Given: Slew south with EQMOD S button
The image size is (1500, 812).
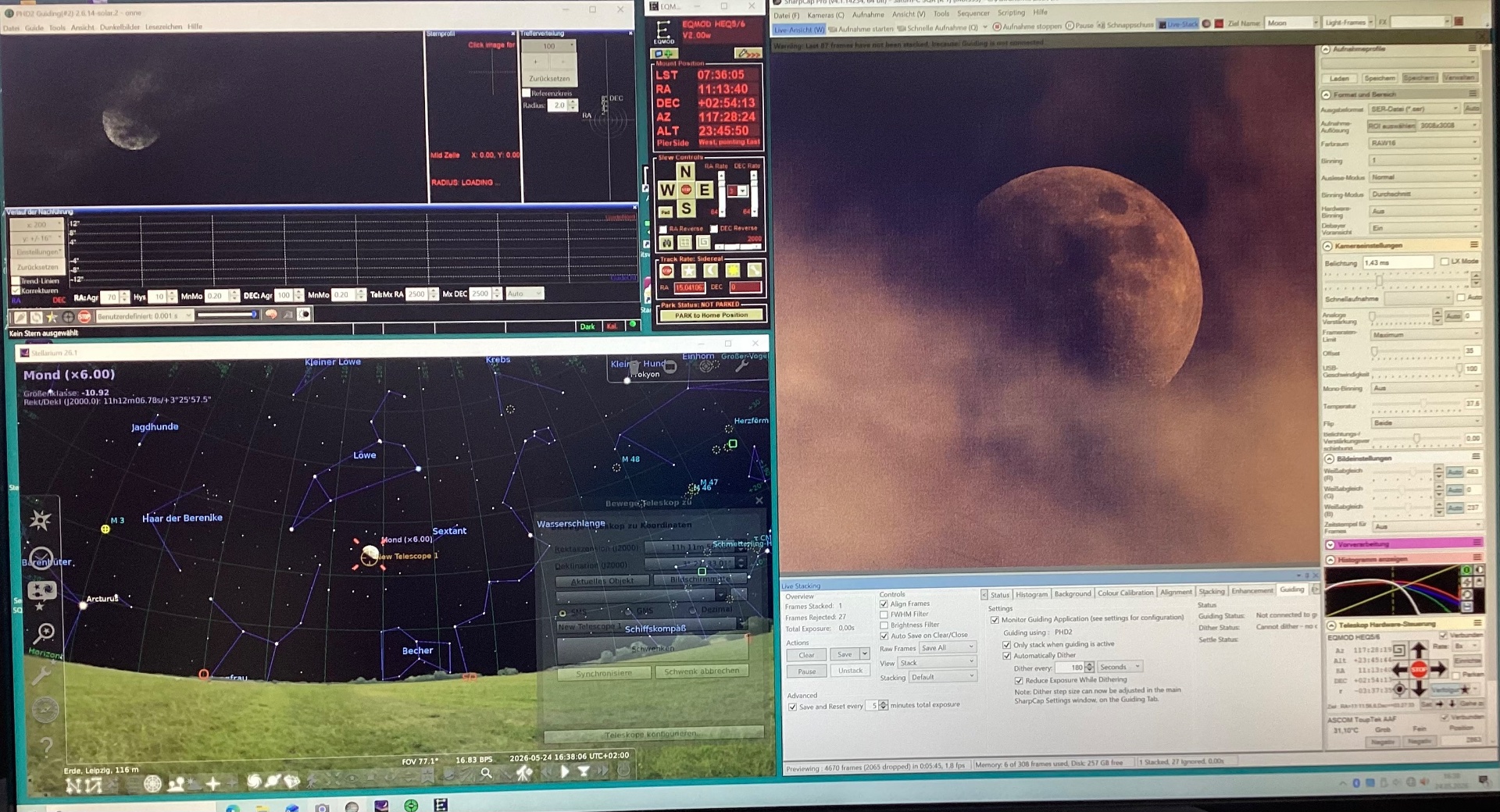Looking at the screenshot, I should [x=685, y=208].
